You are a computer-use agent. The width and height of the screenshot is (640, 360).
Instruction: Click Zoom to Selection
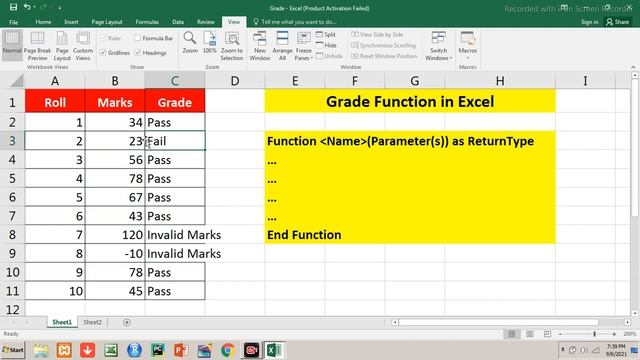click(x=232, y=45)
